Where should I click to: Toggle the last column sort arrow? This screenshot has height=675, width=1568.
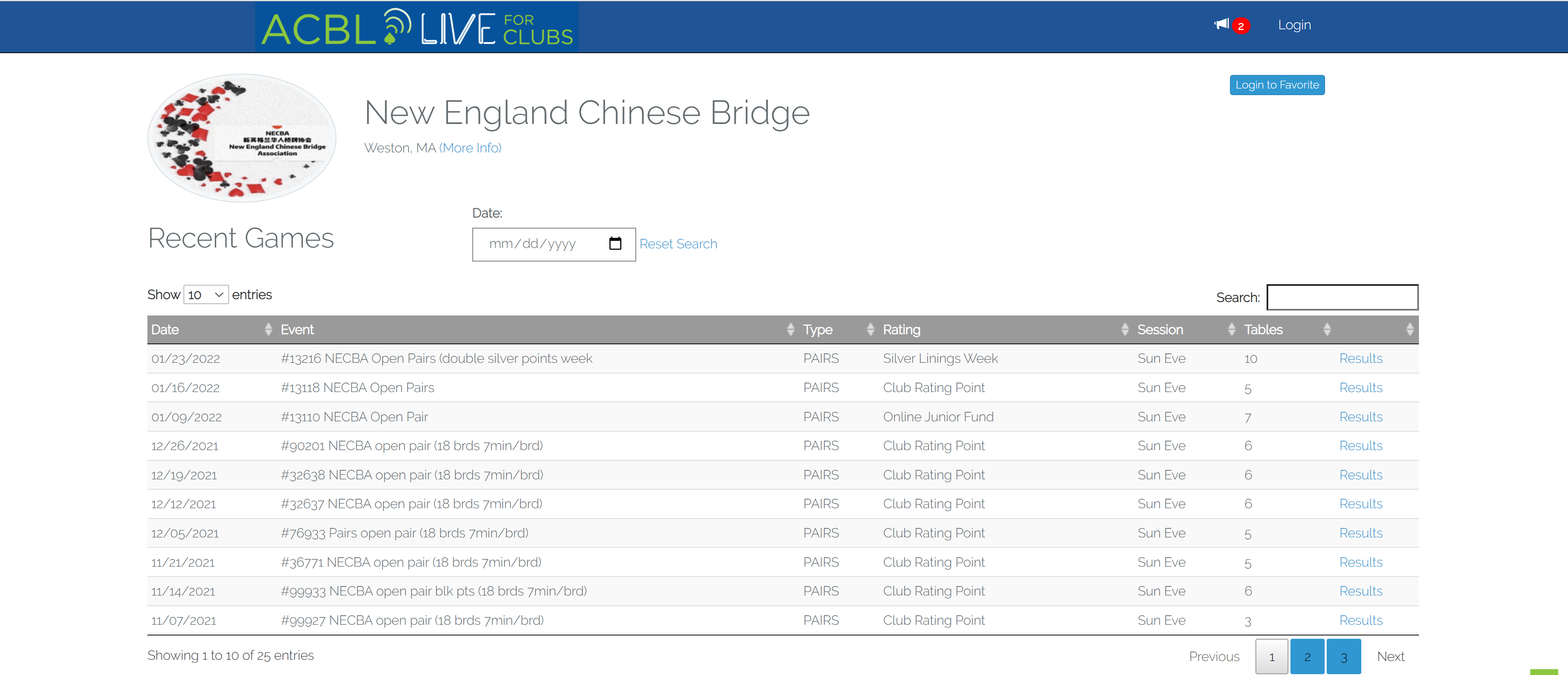1410,329
